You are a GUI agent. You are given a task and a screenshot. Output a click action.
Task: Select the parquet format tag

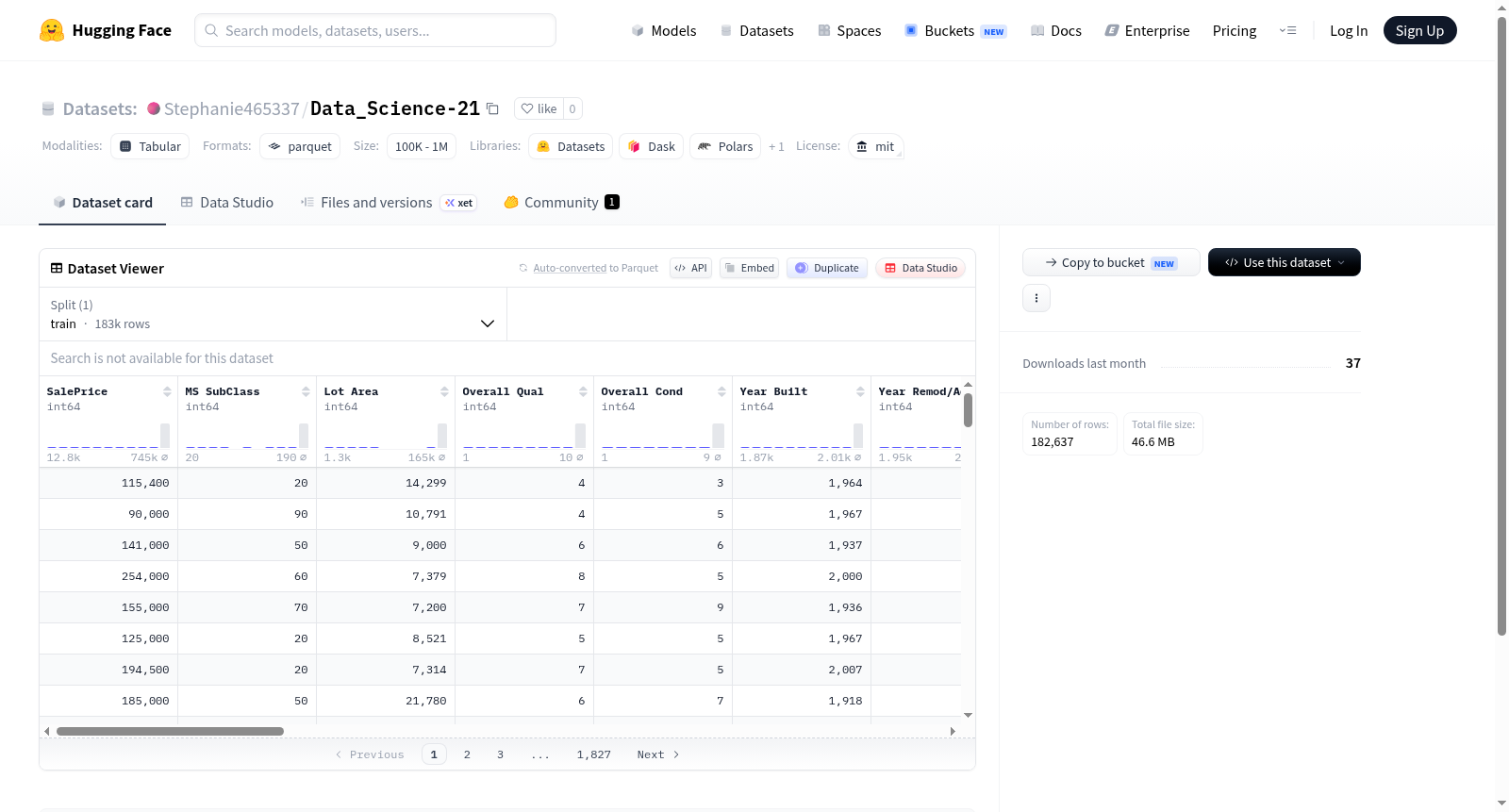[x=300, y=146]
